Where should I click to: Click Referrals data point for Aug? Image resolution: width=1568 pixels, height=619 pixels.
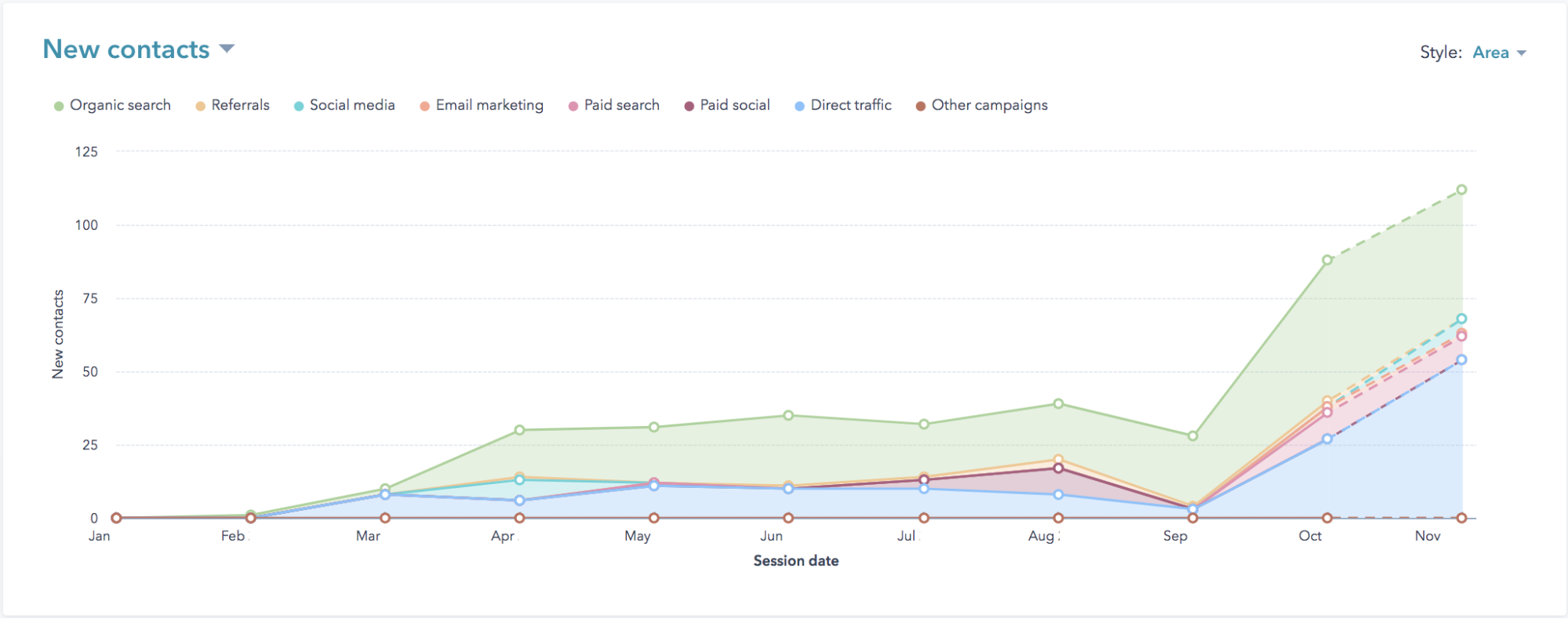click(x=1058, y=460)
